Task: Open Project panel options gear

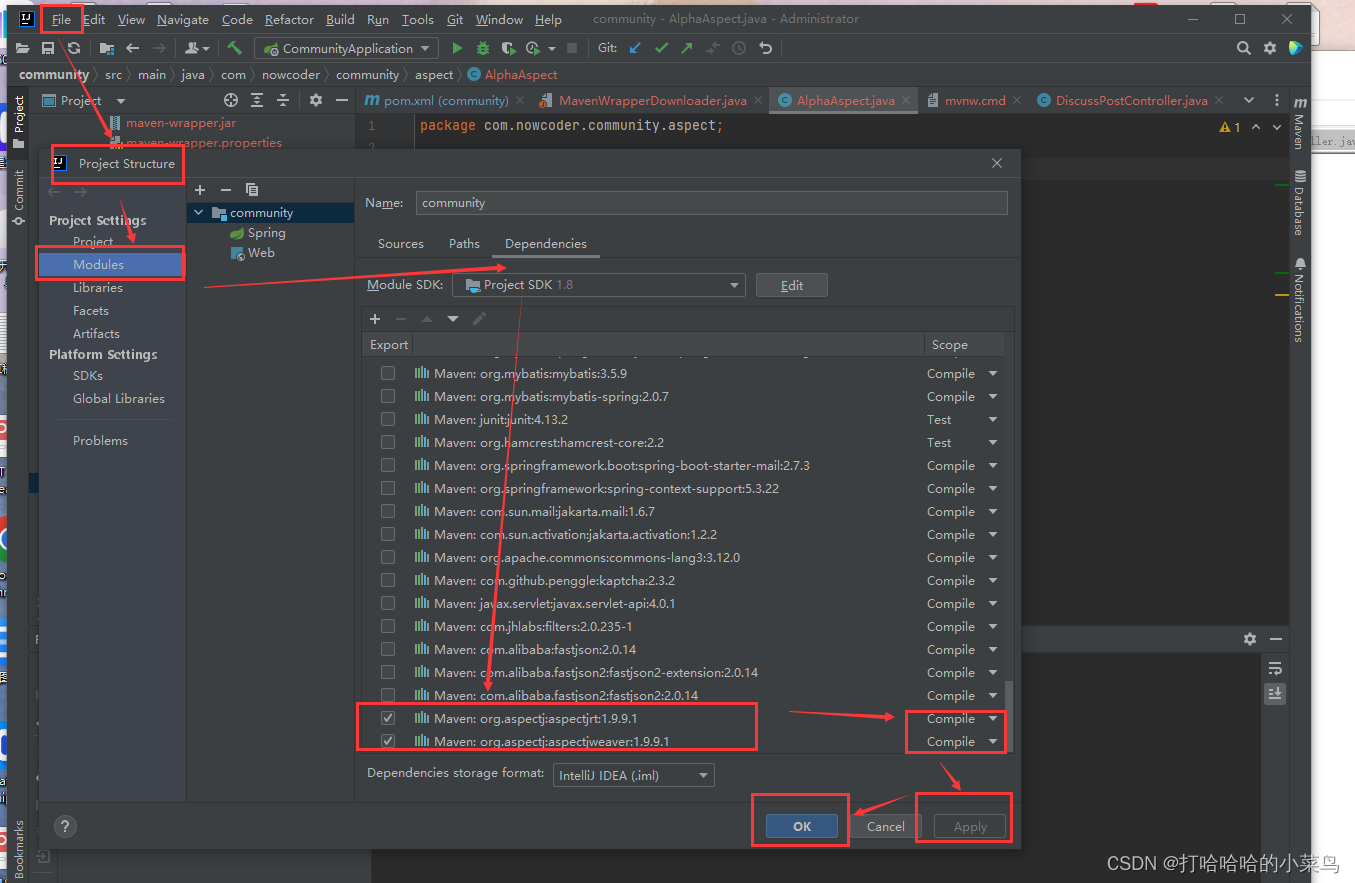Action: pos(316,100)
